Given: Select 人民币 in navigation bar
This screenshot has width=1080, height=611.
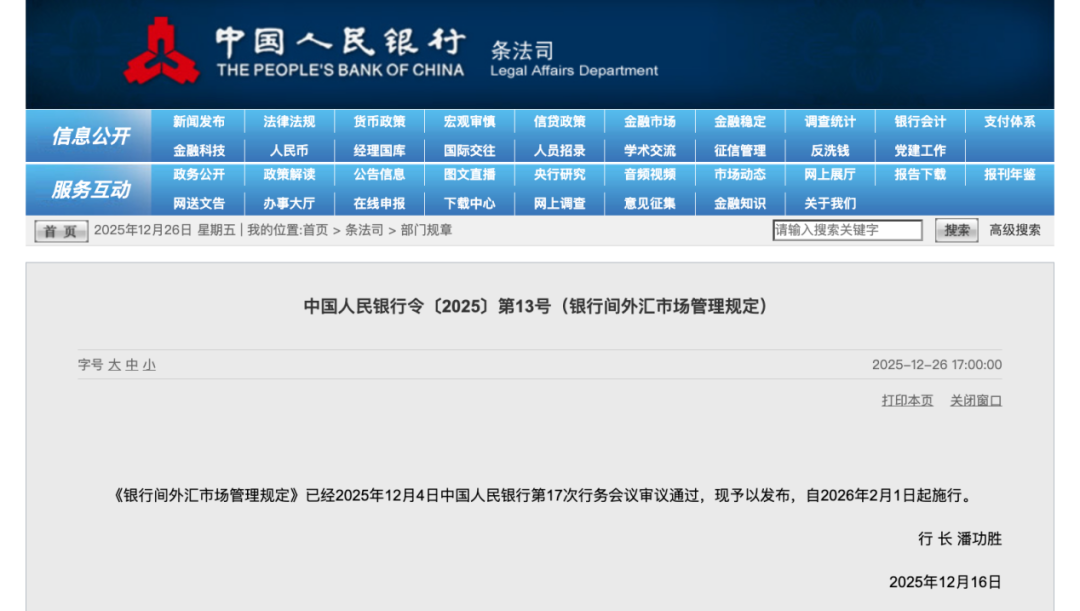Looking at the screenshot, I should (x=289, y=151).
